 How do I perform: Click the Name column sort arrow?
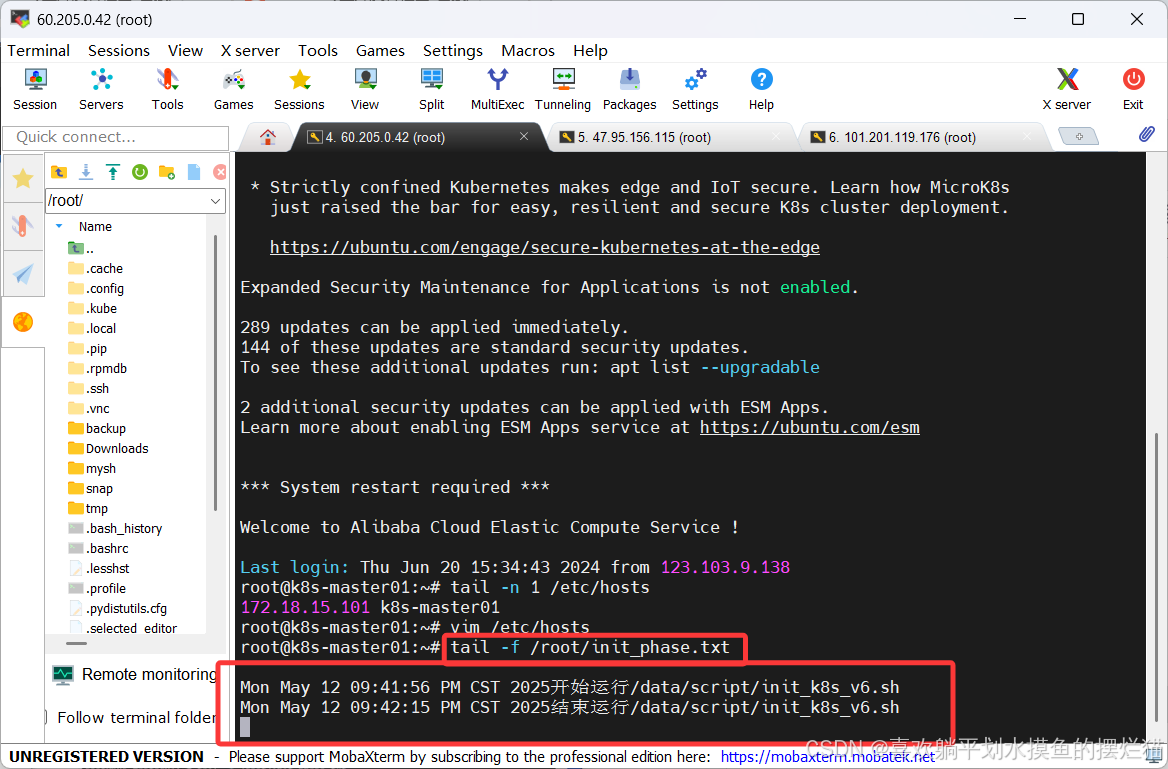click(59, 227)
